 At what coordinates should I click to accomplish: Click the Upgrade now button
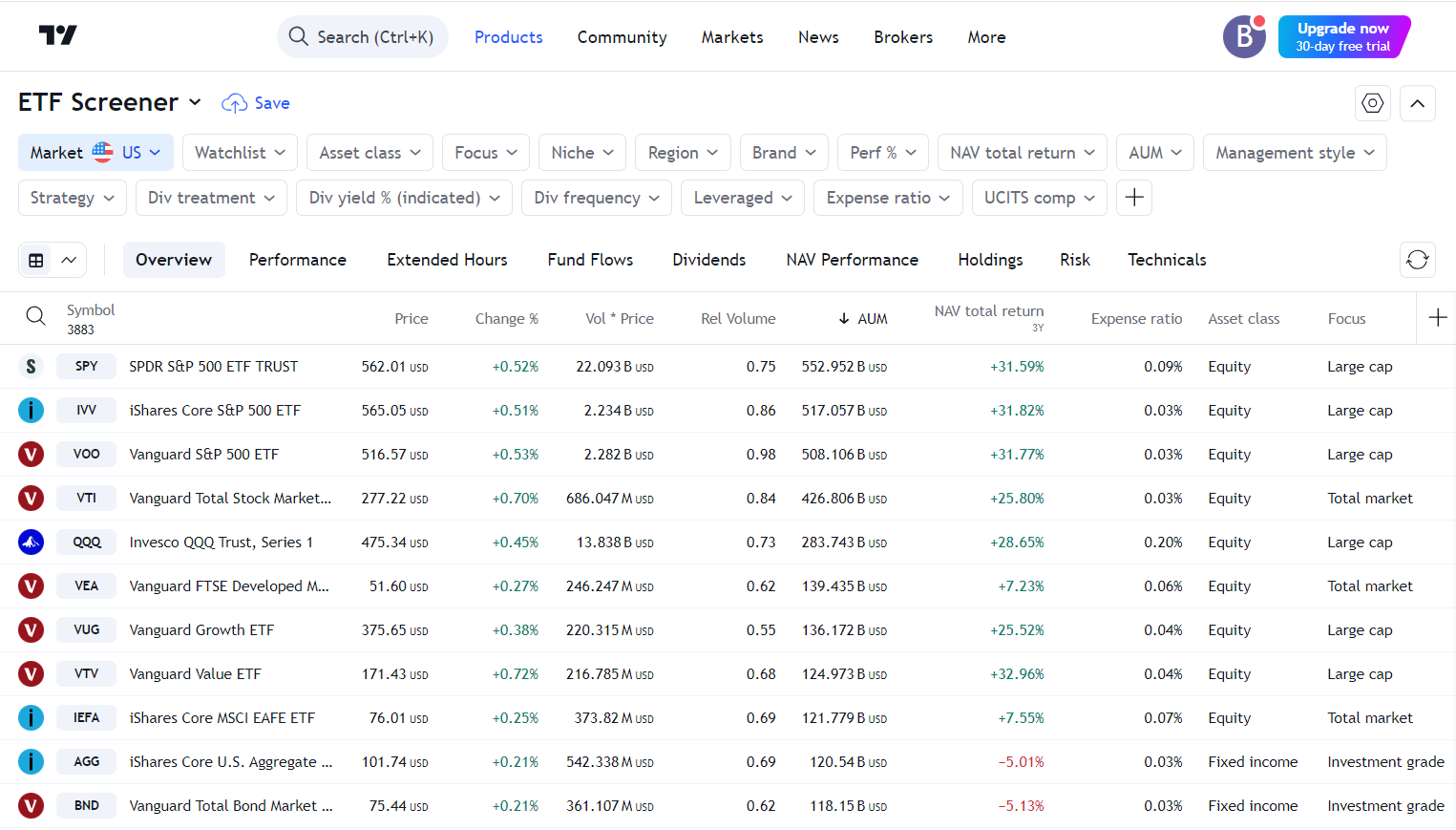tap(1343, 36)
